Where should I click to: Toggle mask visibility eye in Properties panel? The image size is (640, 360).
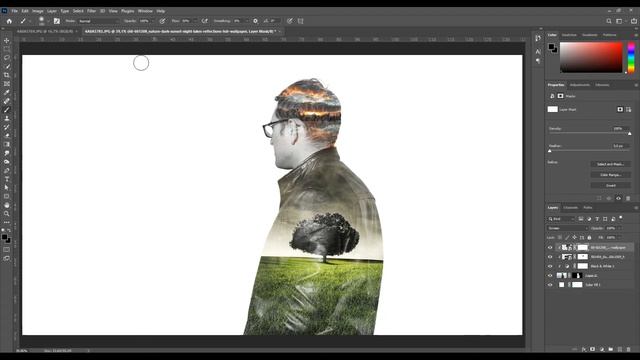pyautogui.click(x=618, y=198)
